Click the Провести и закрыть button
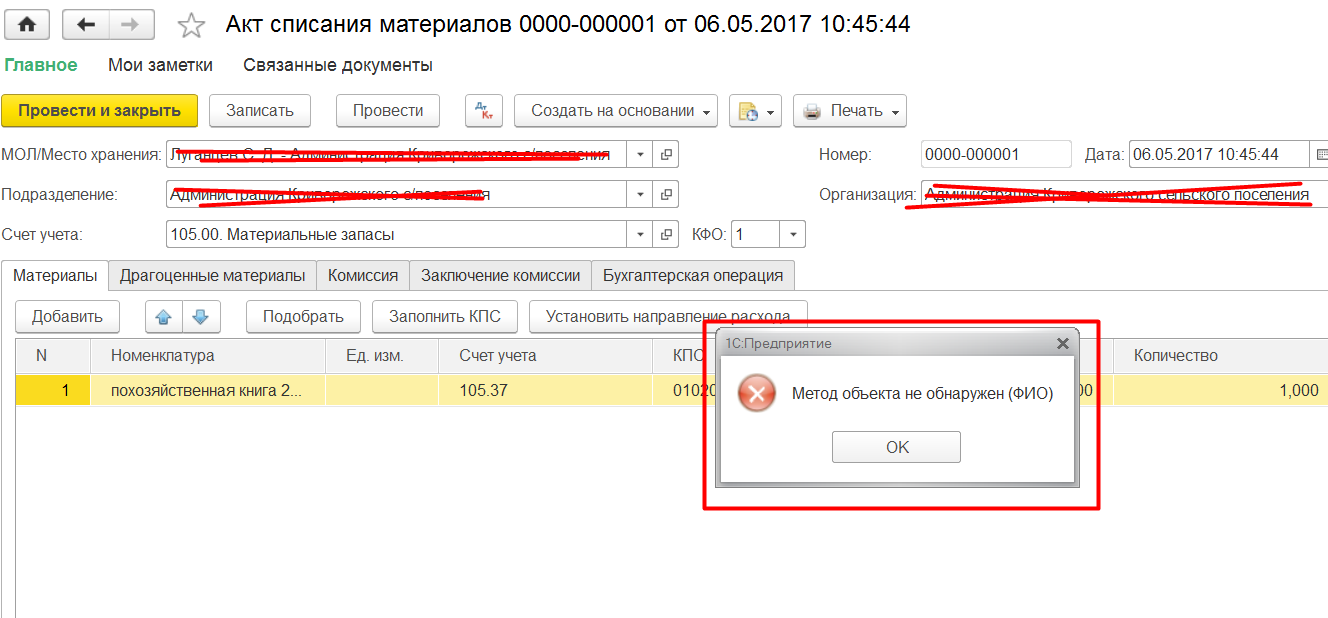1328x618 pixels. click(x=99, y=111)
